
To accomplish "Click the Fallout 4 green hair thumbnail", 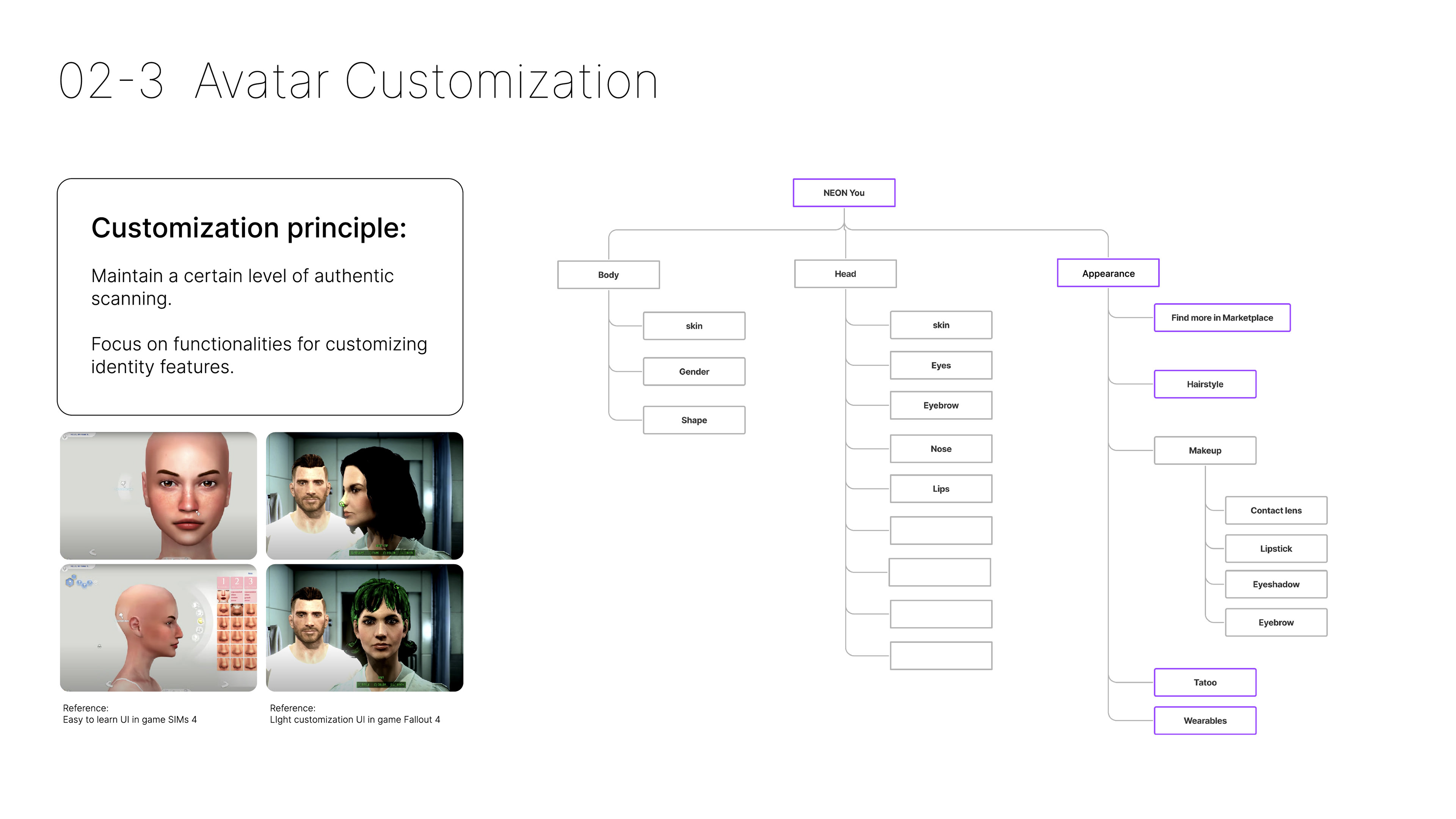I will 364,628.
